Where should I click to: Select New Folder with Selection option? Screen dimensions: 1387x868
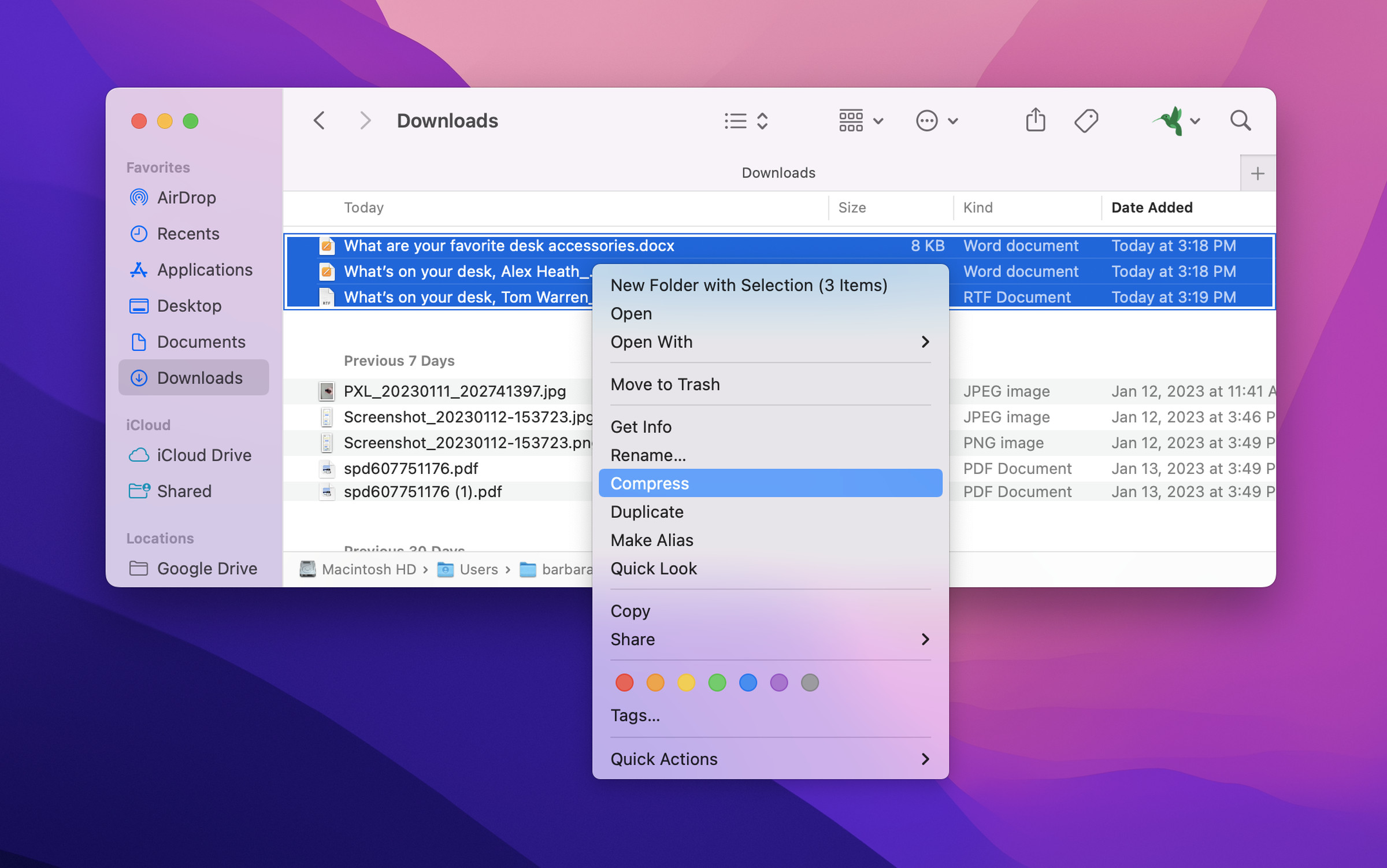coord(749,285)
